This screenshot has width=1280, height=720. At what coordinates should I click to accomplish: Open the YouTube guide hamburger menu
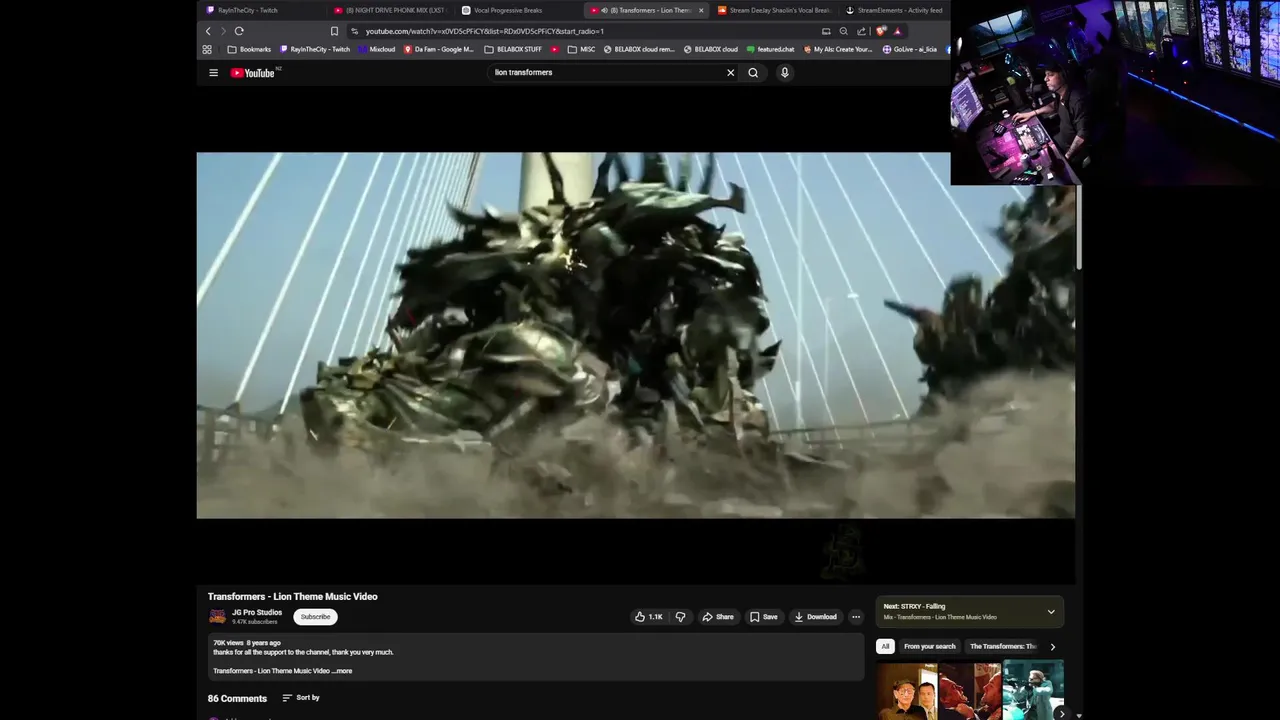click(213, 72)
